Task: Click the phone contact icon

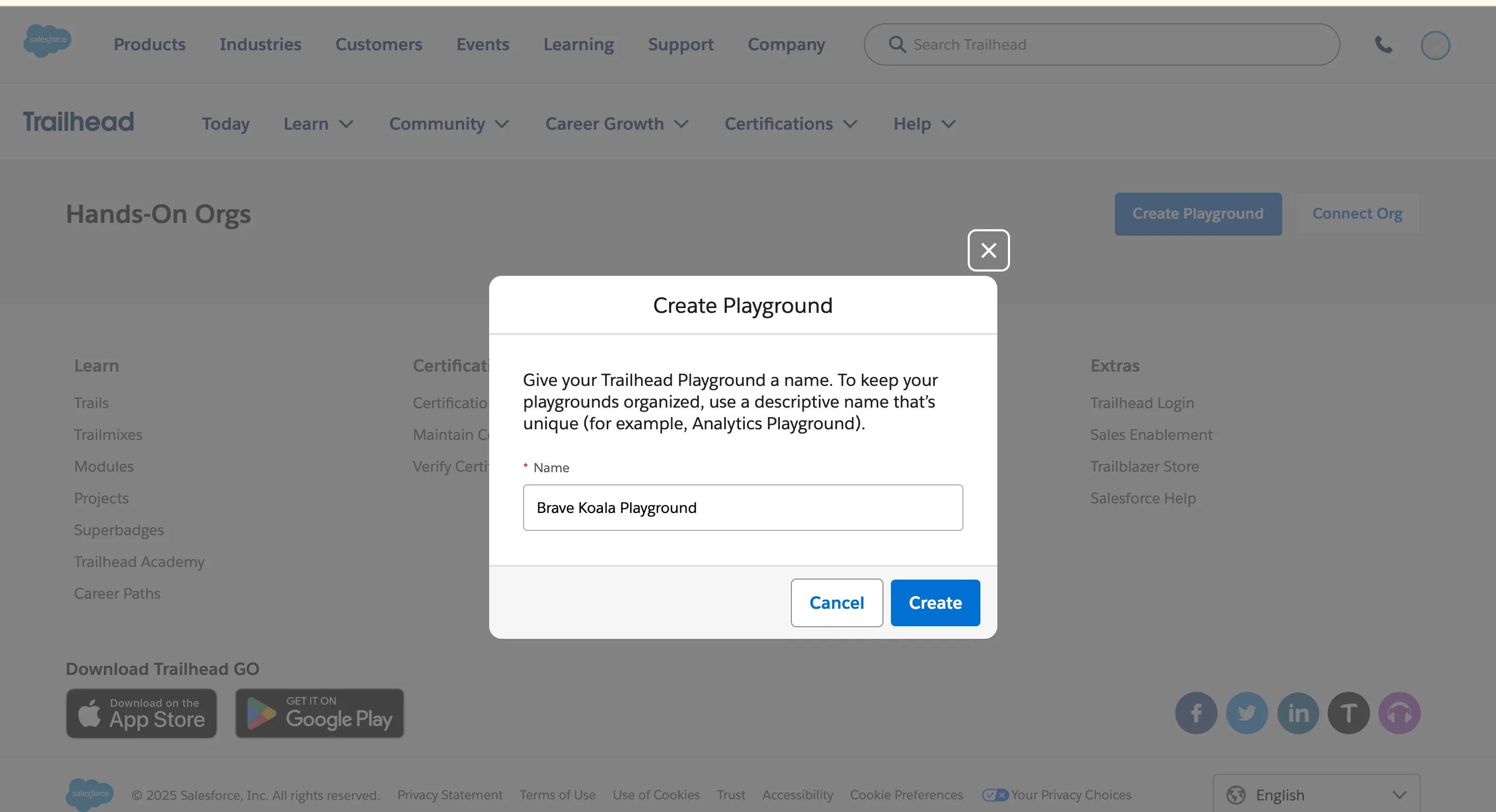Action: click(1383, 44)
